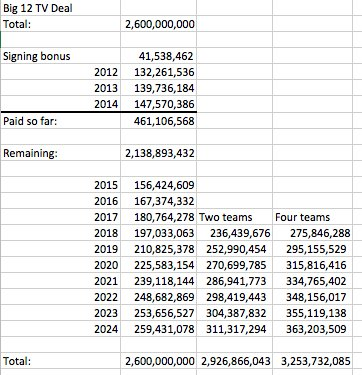This screenshot has height=375, width=362.
Task: Click the 2012 payment cell 132,261,536
Action: point(158,72)
